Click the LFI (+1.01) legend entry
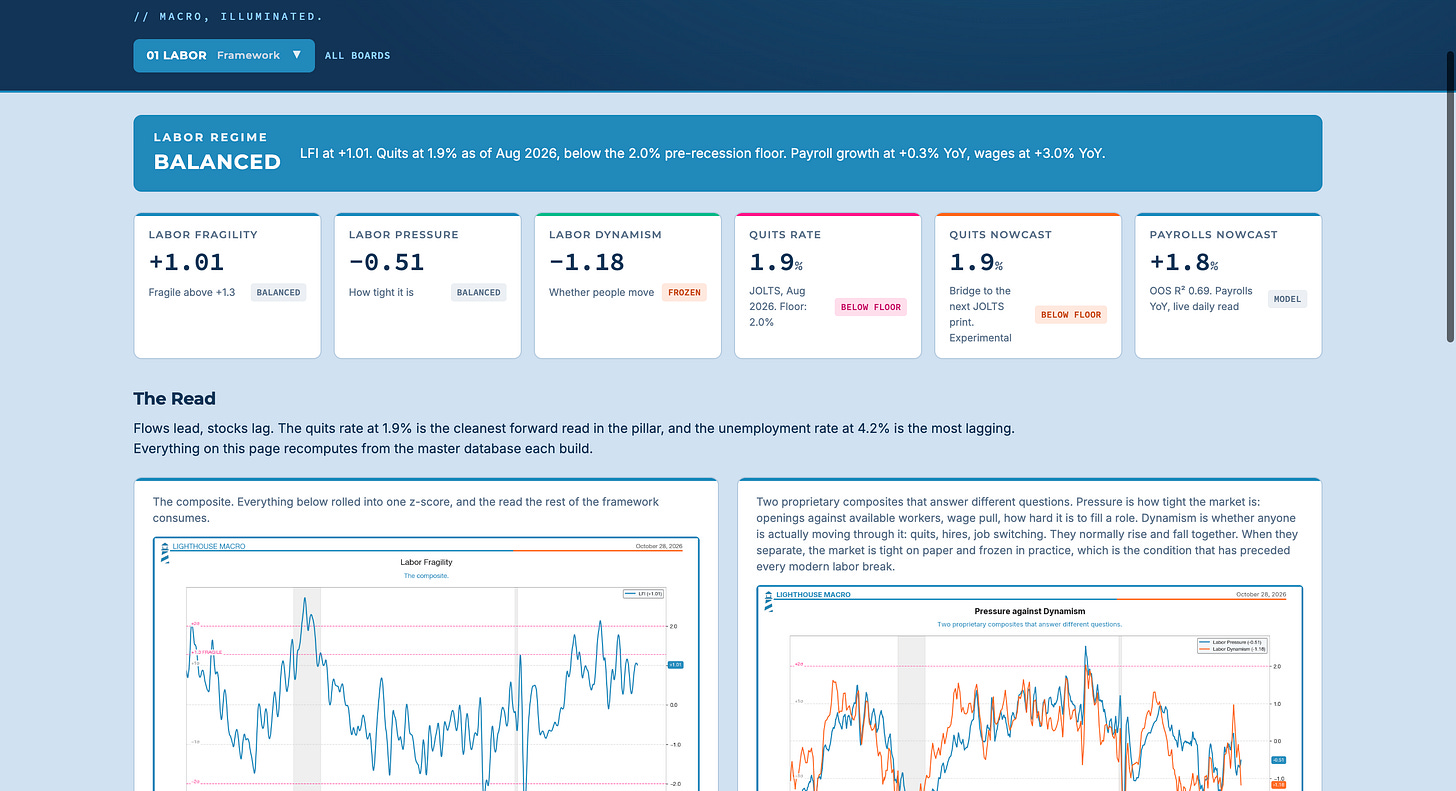Viewport: 1456px width, 791px height. [642, 594]
